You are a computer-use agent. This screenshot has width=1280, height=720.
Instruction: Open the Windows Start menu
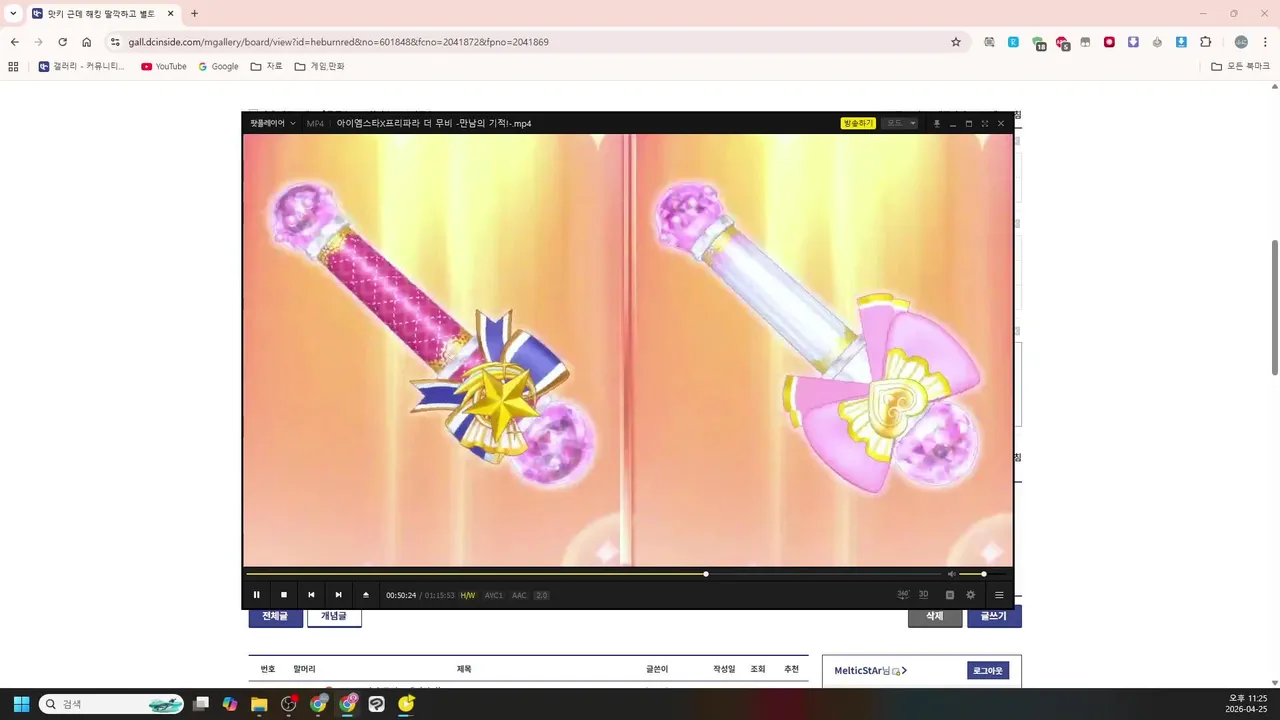[21, 704]
